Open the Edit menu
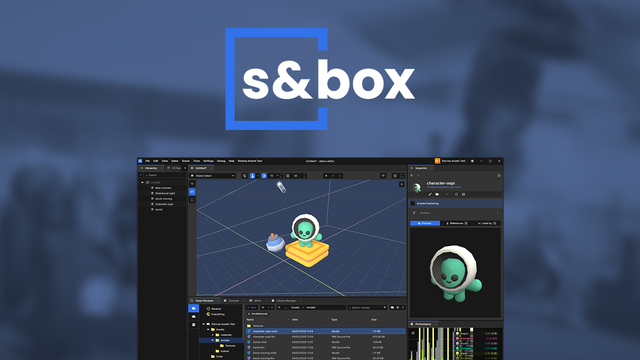 pos(156,161)
